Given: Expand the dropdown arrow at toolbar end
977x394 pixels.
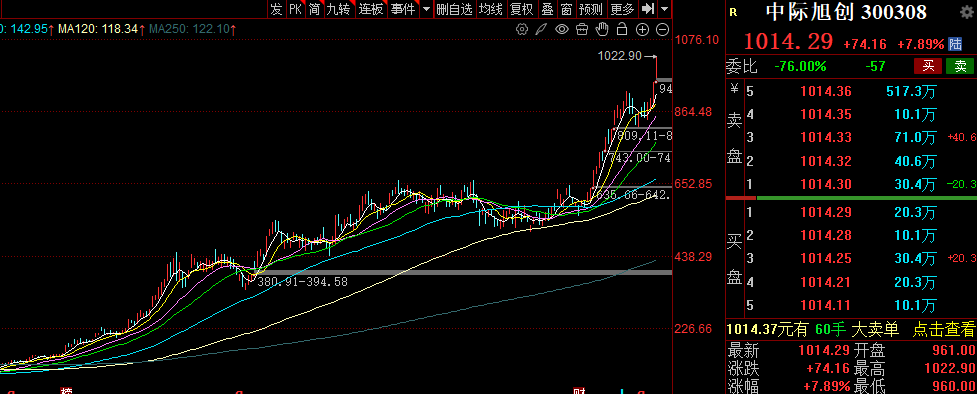Looking at the screenshot, I should point(664,9).
